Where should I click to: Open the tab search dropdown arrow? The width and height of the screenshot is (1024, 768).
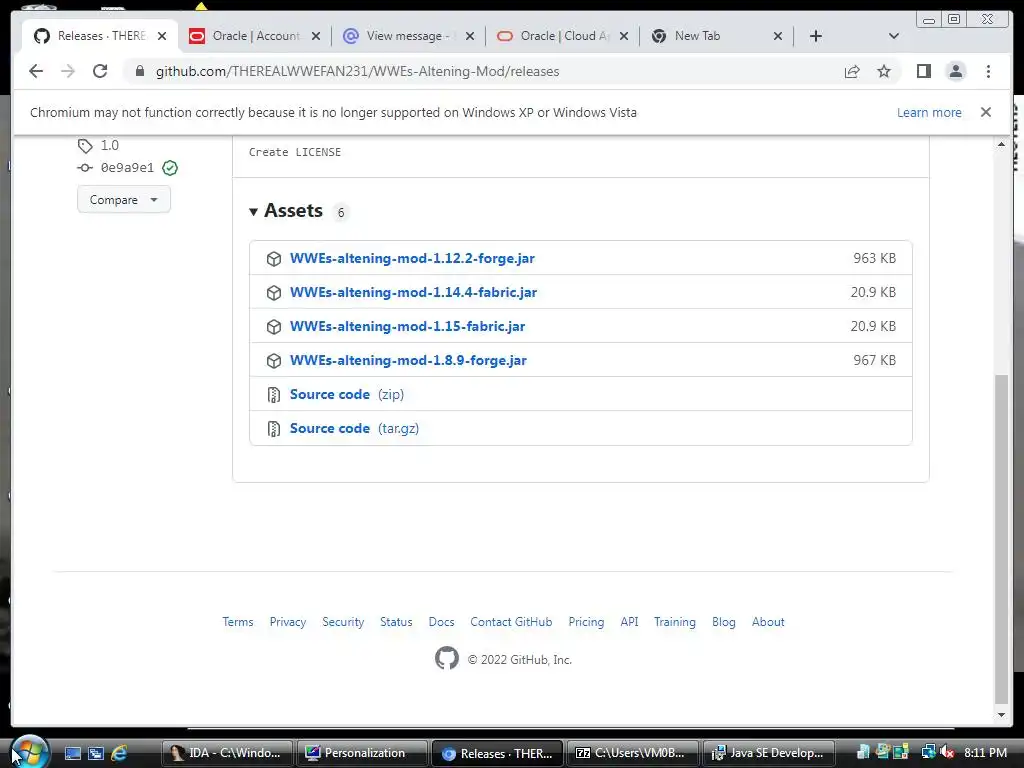893,36
